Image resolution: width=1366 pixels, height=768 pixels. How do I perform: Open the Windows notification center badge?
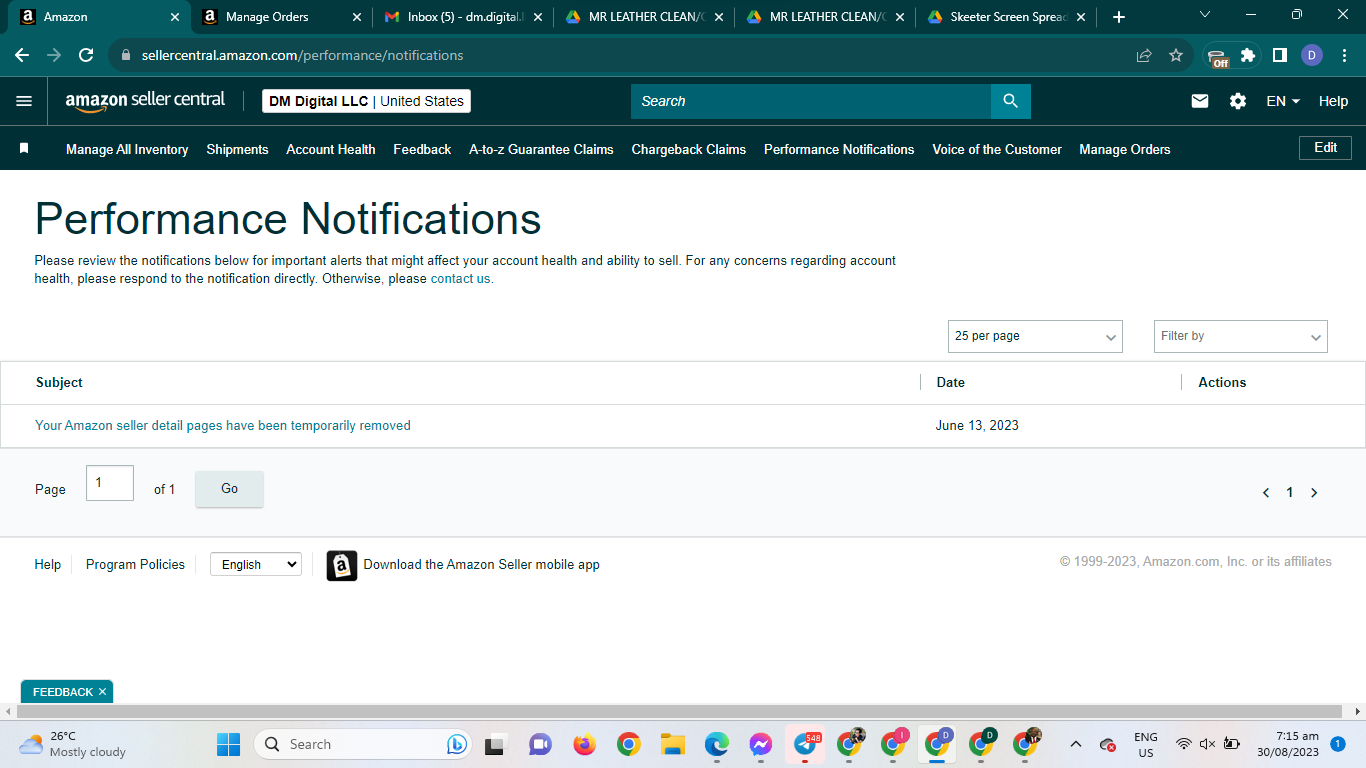pyautogui.click(x=1337, y=744)
